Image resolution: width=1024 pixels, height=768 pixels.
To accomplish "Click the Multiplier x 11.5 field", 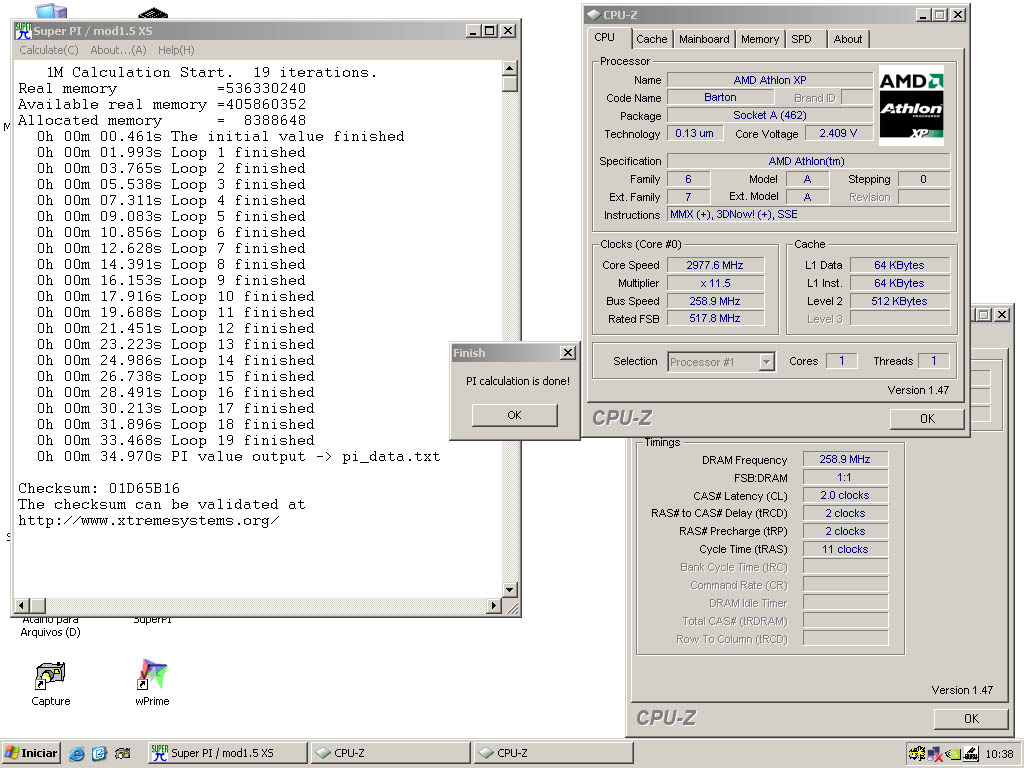I will tap(714, 283).
